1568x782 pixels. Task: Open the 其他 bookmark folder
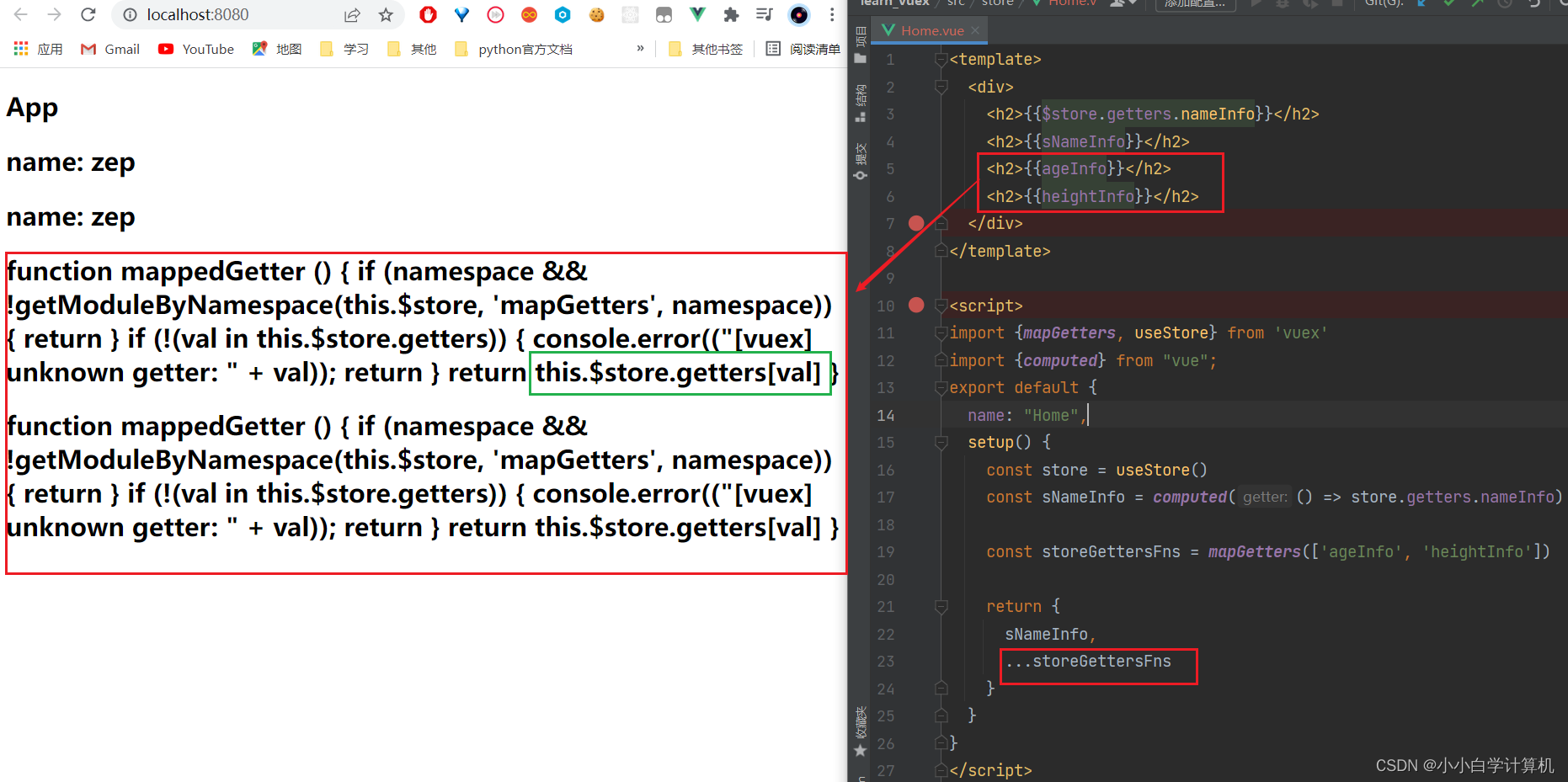[412, 49]
